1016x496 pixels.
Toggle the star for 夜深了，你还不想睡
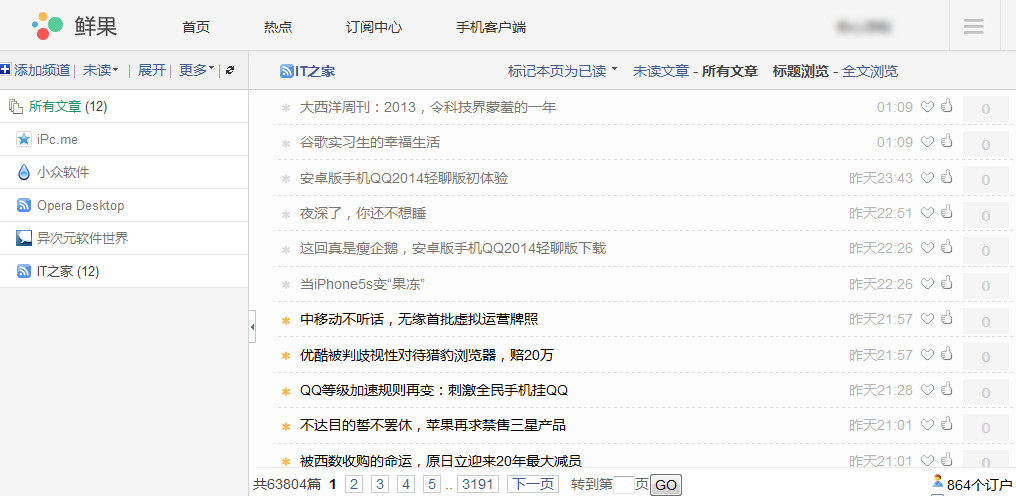click(x=286, y=214)
